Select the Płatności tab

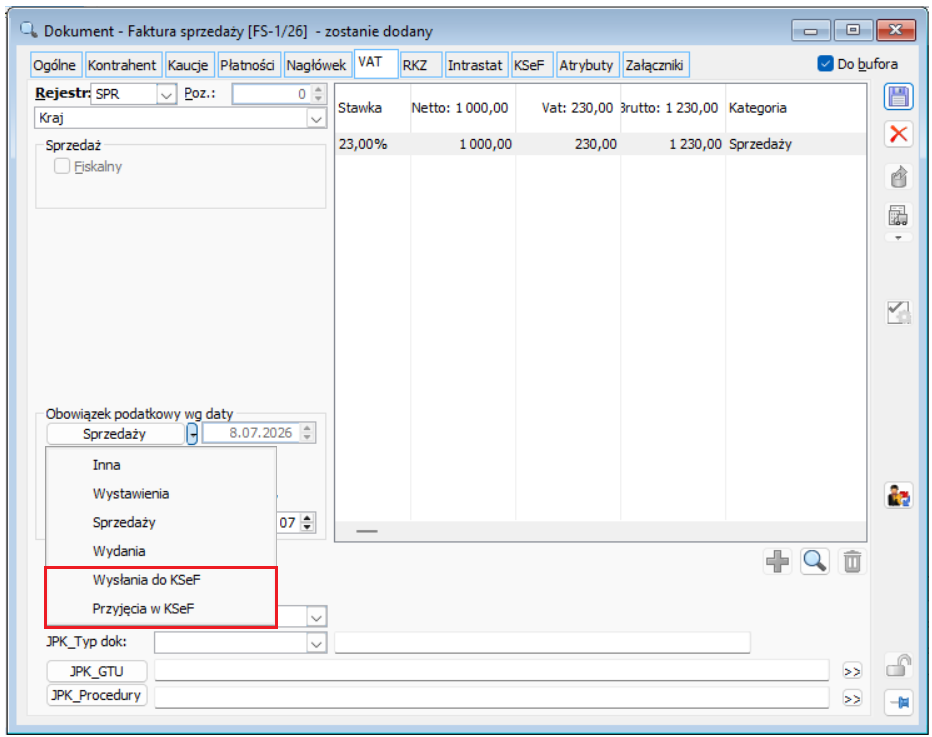pos(247,65)
